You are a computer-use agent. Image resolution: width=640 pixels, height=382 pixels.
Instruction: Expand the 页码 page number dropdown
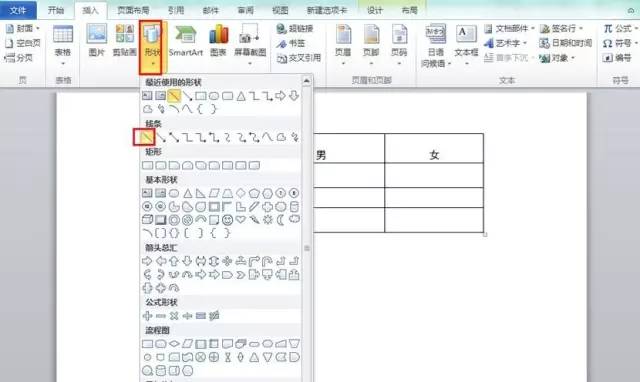[x=399, y=44]
